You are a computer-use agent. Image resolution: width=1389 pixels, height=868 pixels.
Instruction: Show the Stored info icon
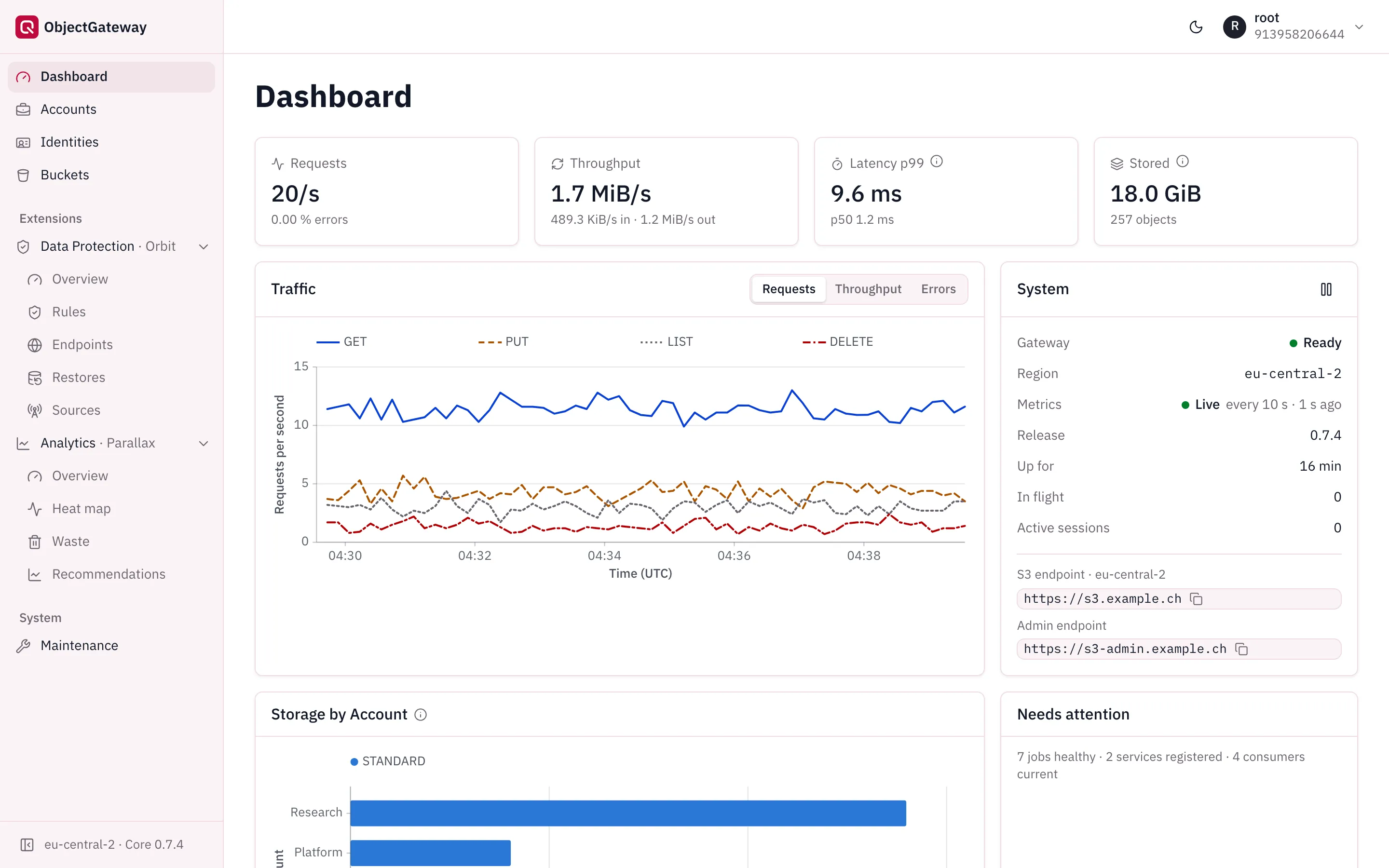point(1183,162)
